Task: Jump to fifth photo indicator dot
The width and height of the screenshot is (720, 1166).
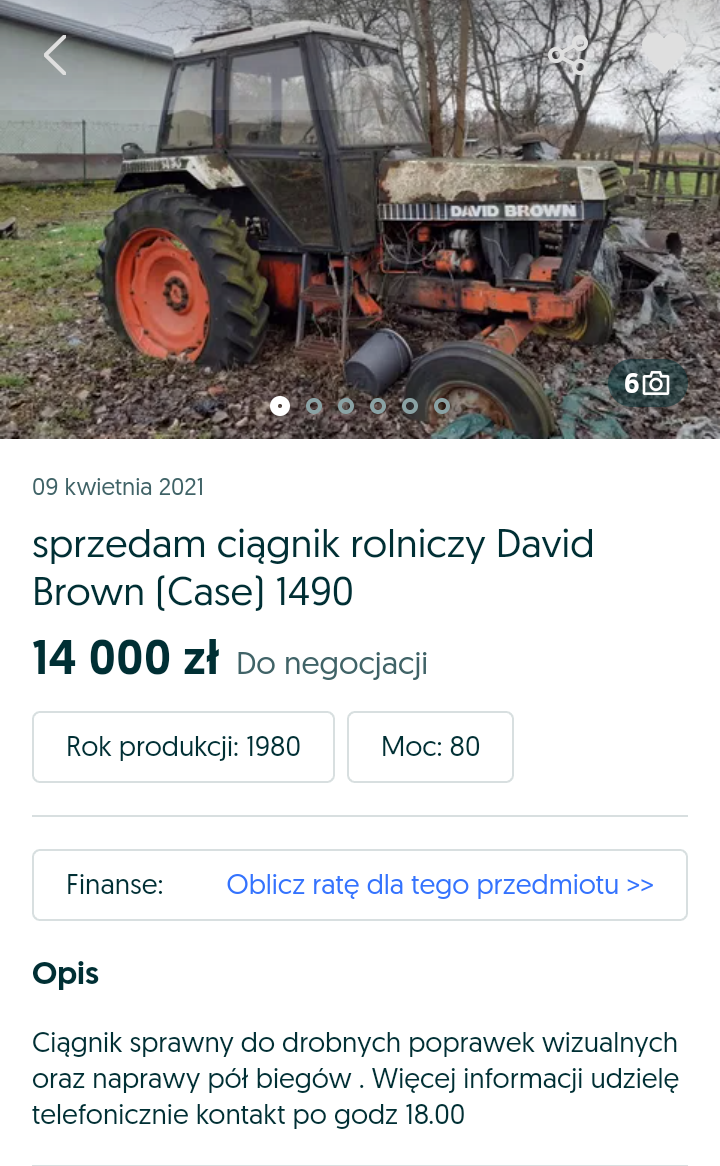Action: pos(410,406)
